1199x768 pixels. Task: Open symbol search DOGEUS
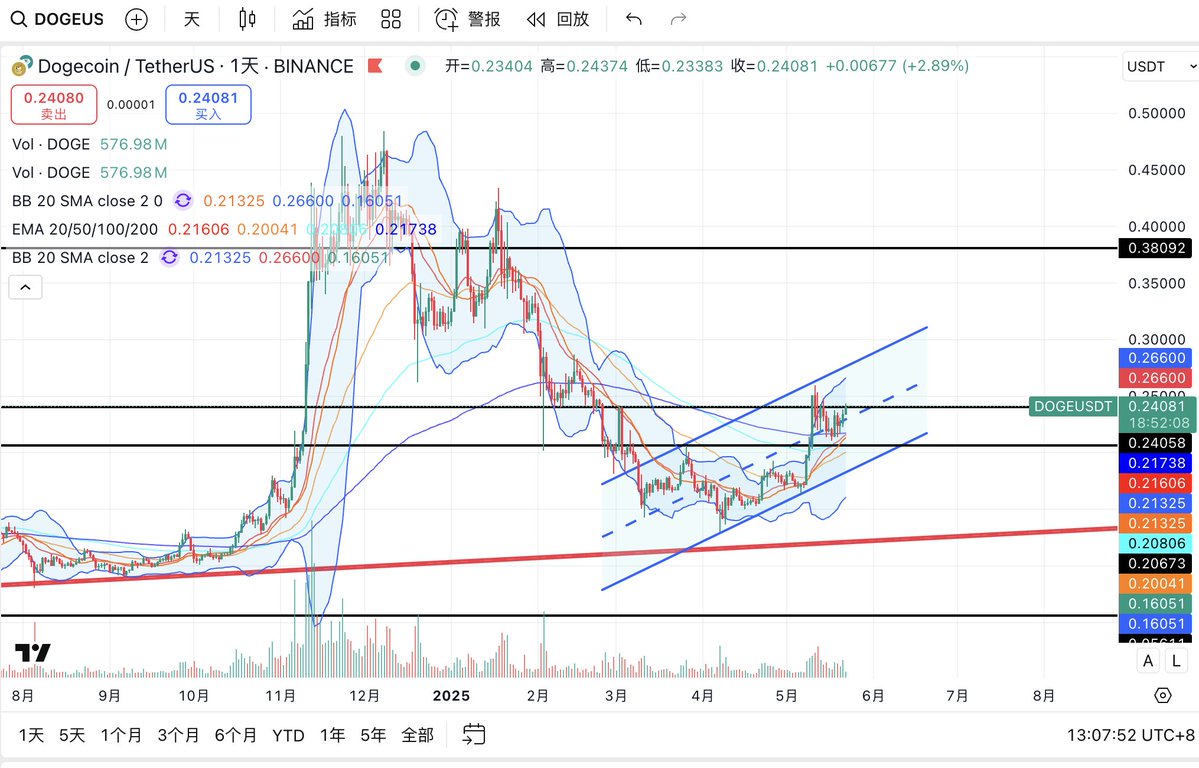click(x=57, y=19)
